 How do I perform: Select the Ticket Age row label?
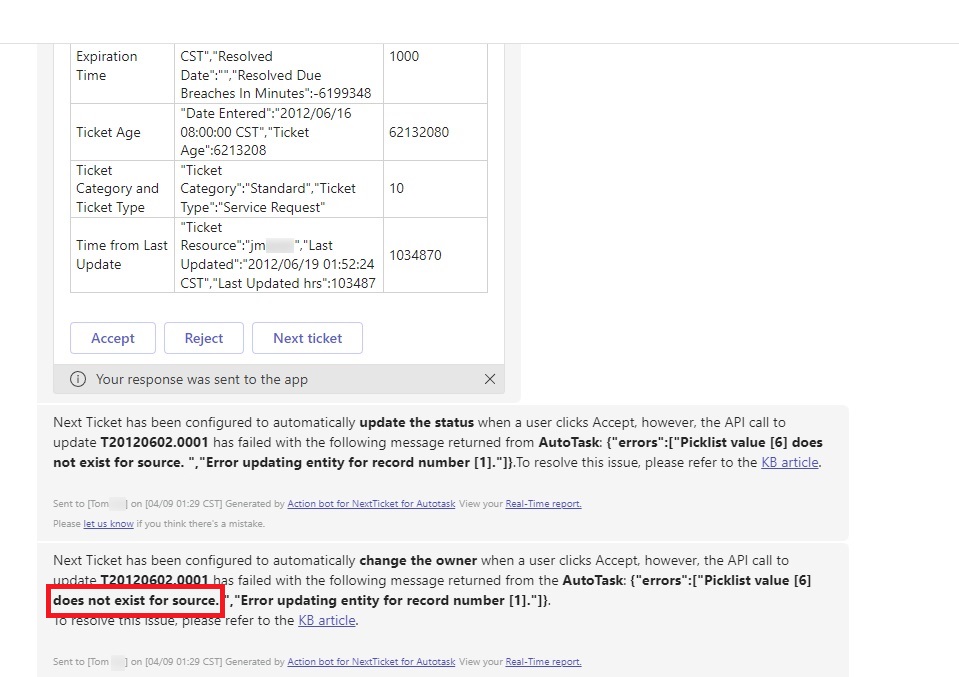pyautogui.click(x=108, y=132)
